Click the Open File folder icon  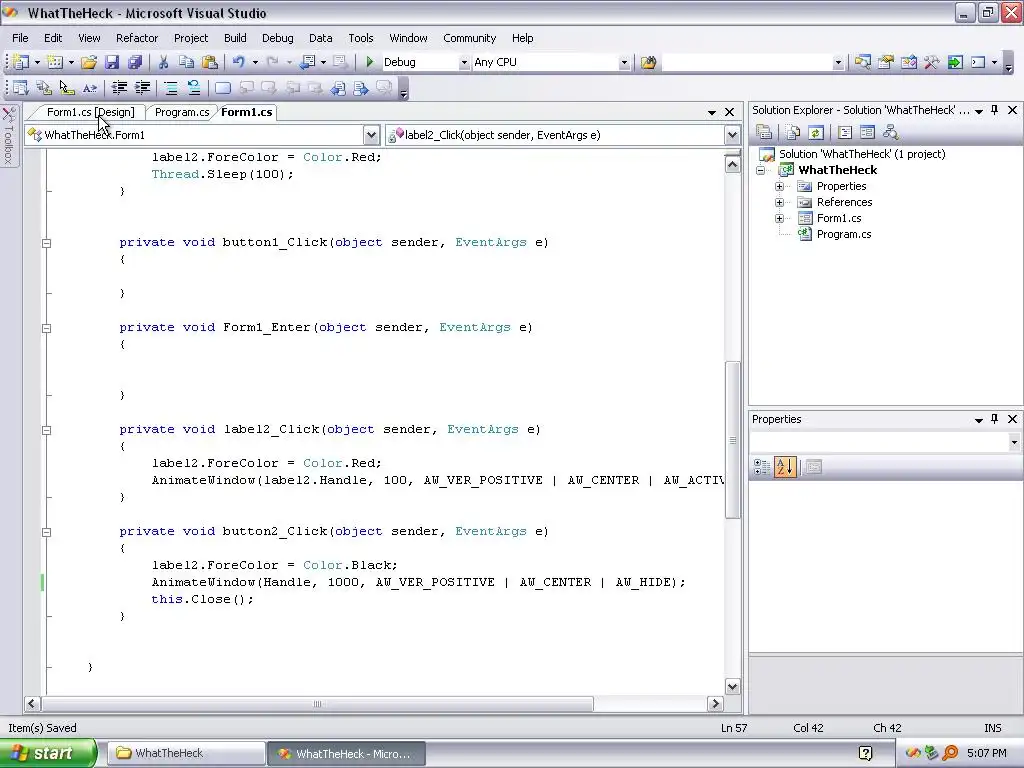[89, 62]
